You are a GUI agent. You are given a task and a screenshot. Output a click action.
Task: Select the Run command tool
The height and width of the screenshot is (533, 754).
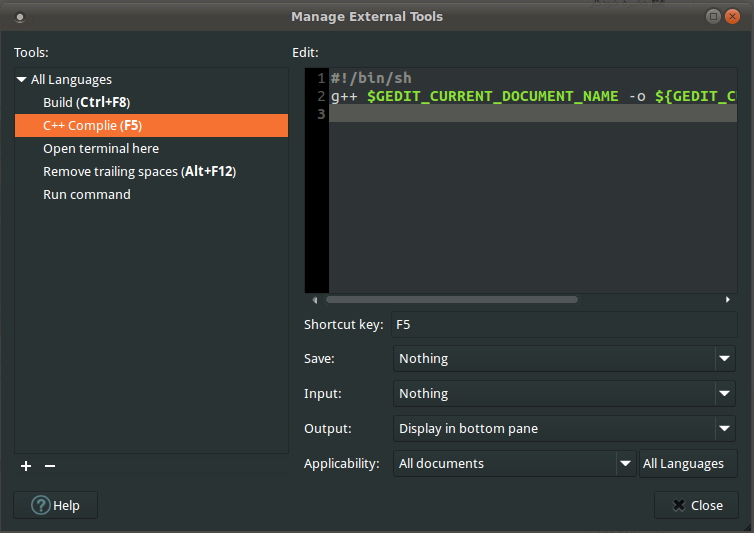click(151, 195)
